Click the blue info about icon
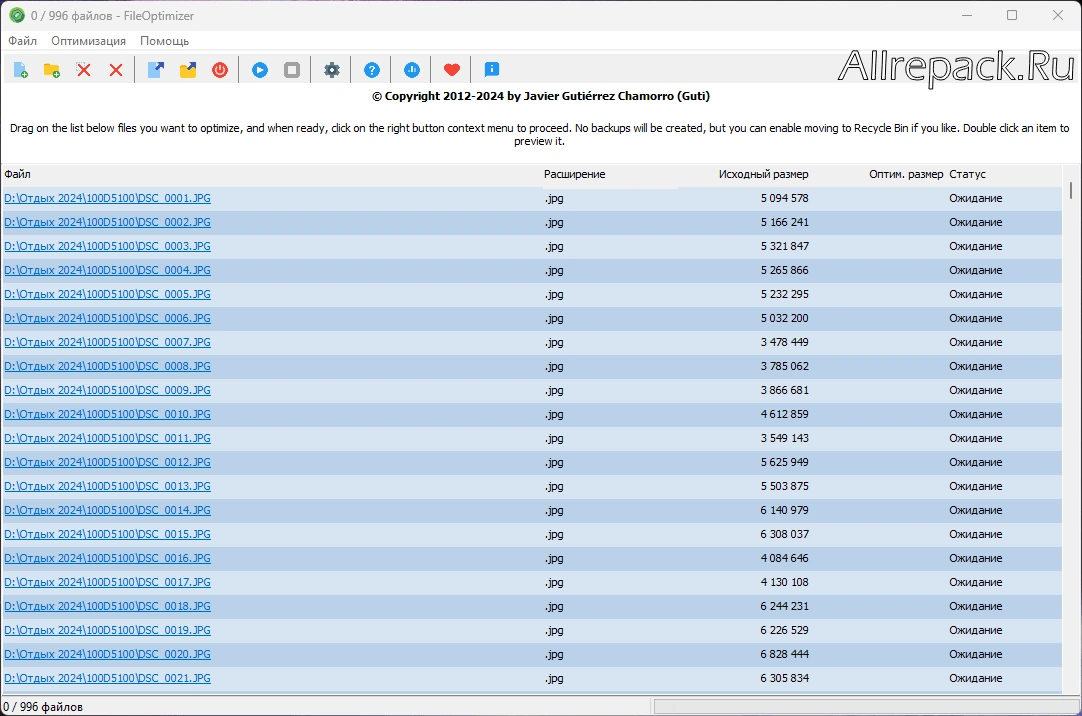 pyautogui.click(x=492, y=70)
